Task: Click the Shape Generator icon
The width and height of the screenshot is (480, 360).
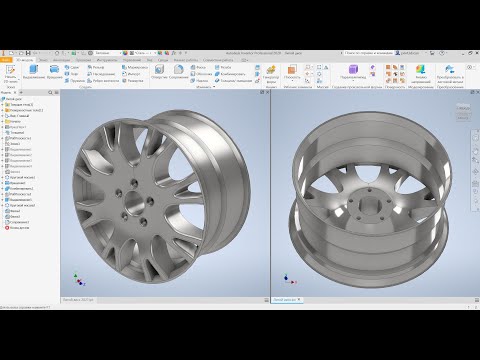Action: [x=271, y=74]
